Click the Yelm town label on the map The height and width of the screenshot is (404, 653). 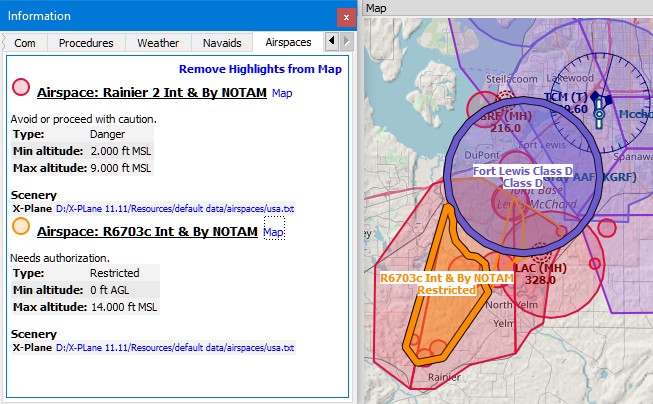click(504, 323)
